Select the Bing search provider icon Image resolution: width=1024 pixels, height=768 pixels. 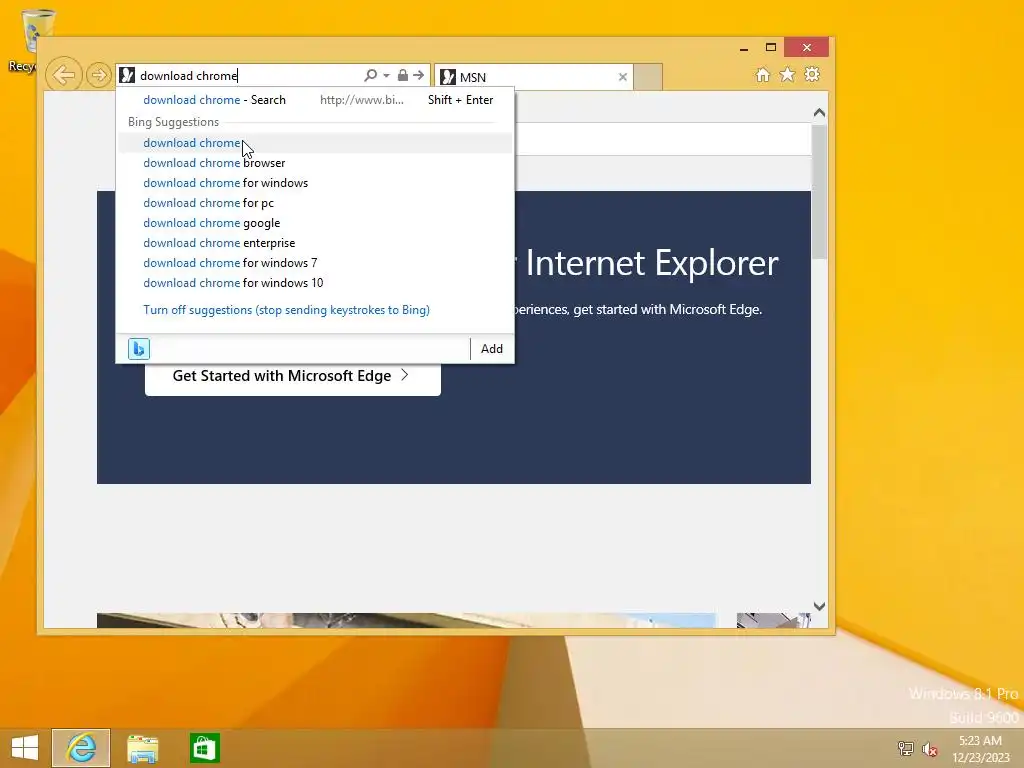point(139,349)
